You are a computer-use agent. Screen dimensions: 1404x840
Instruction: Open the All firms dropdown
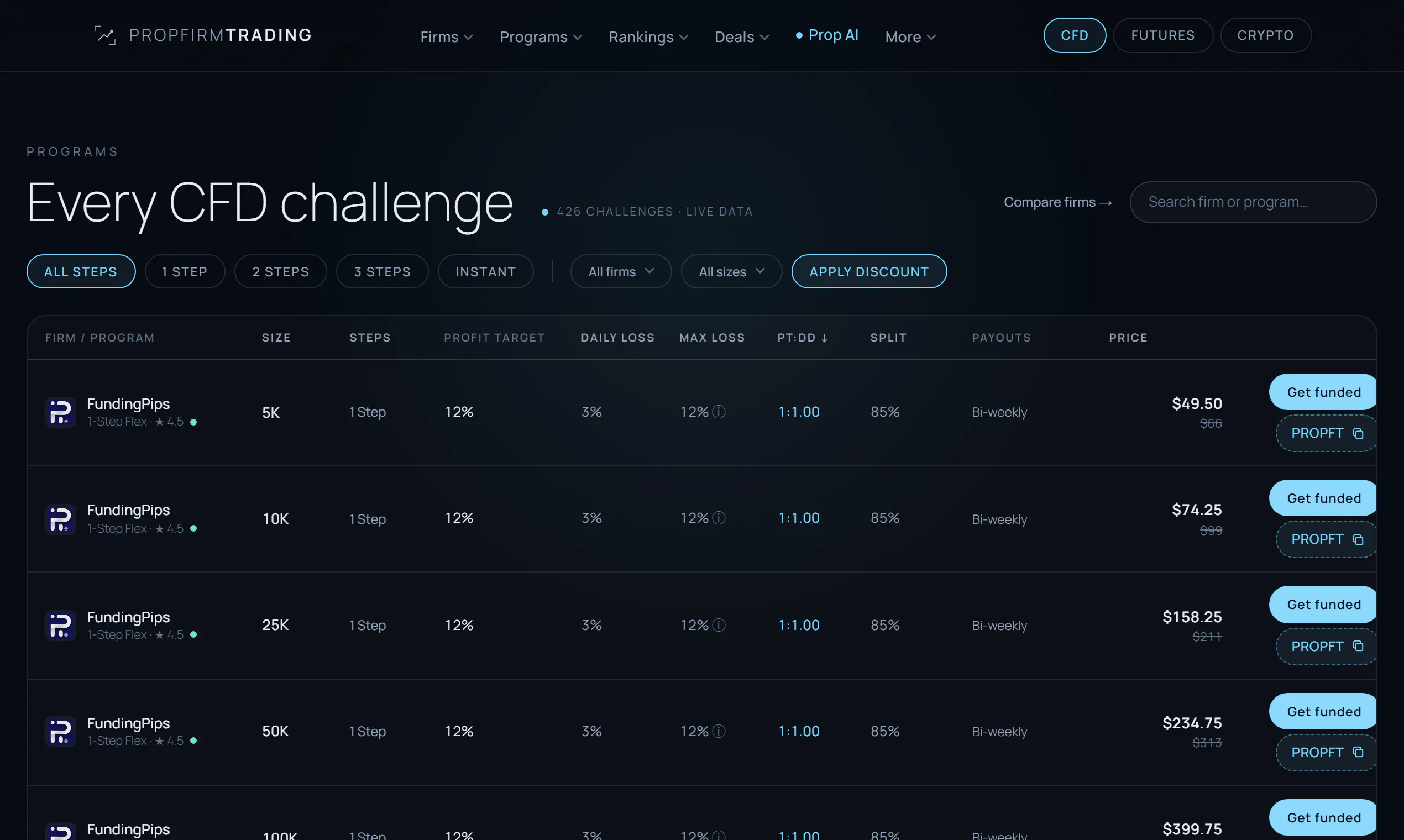[621, 272]
